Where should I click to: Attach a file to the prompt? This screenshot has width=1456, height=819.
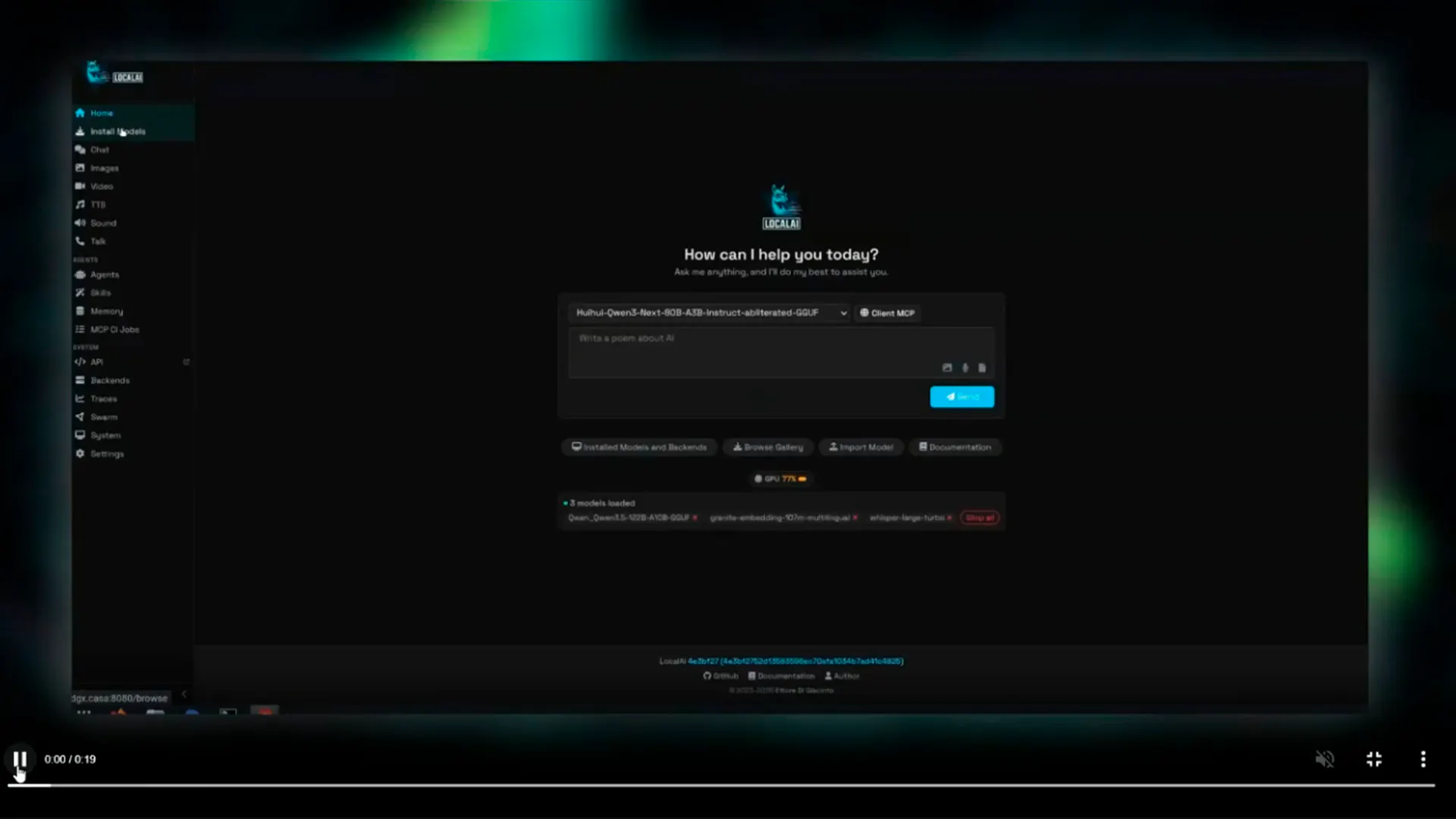pos(982,368)
